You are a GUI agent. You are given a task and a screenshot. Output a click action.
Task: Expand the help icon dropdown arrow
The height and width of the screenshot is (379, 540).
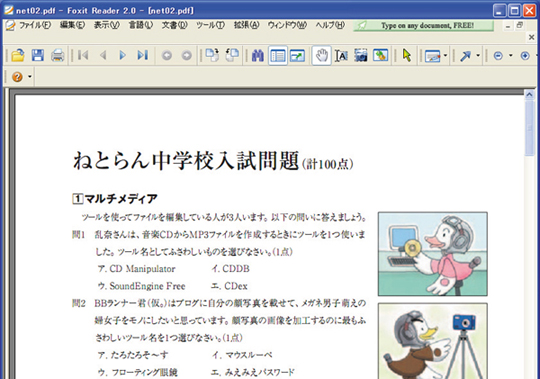click(x=30, y=76)
